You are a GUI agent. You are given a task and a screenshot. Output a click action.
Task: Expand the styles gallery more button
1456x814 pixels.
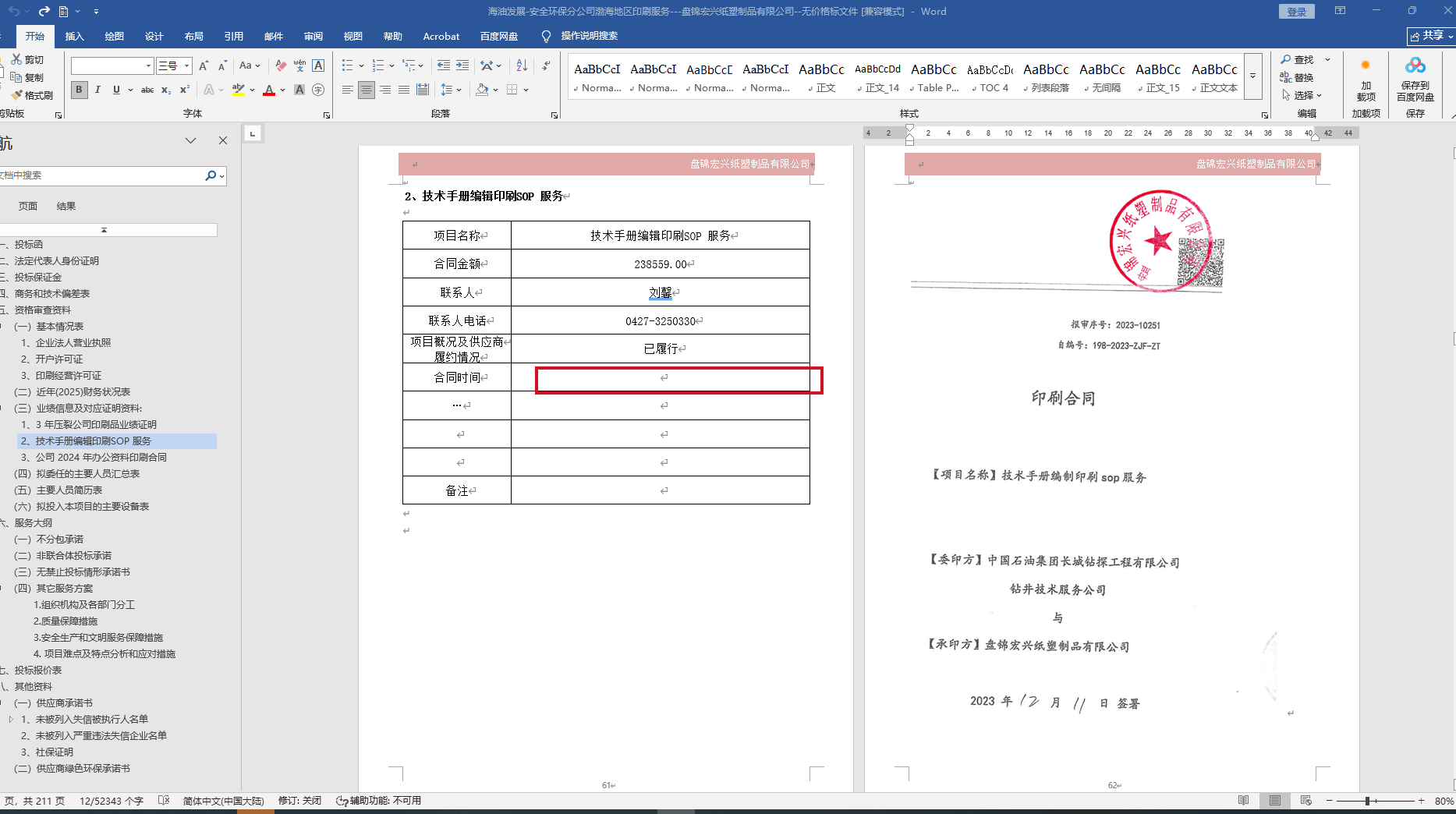(x=1253, y=76)
